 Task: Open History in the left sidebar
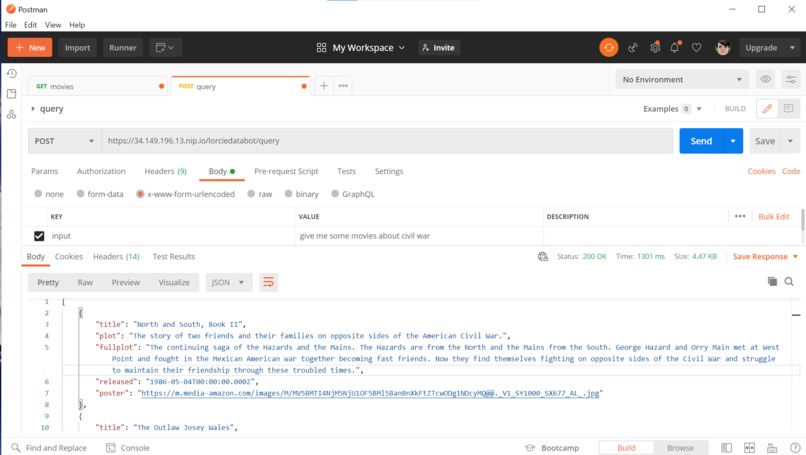11,74
